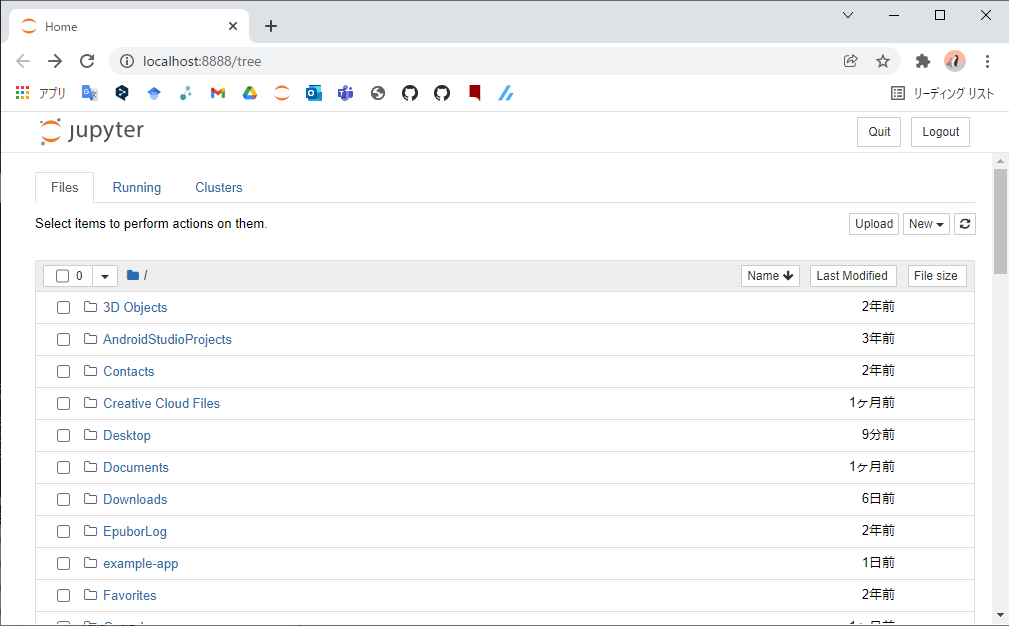Go back with browser back arrow

click(23, 61)
